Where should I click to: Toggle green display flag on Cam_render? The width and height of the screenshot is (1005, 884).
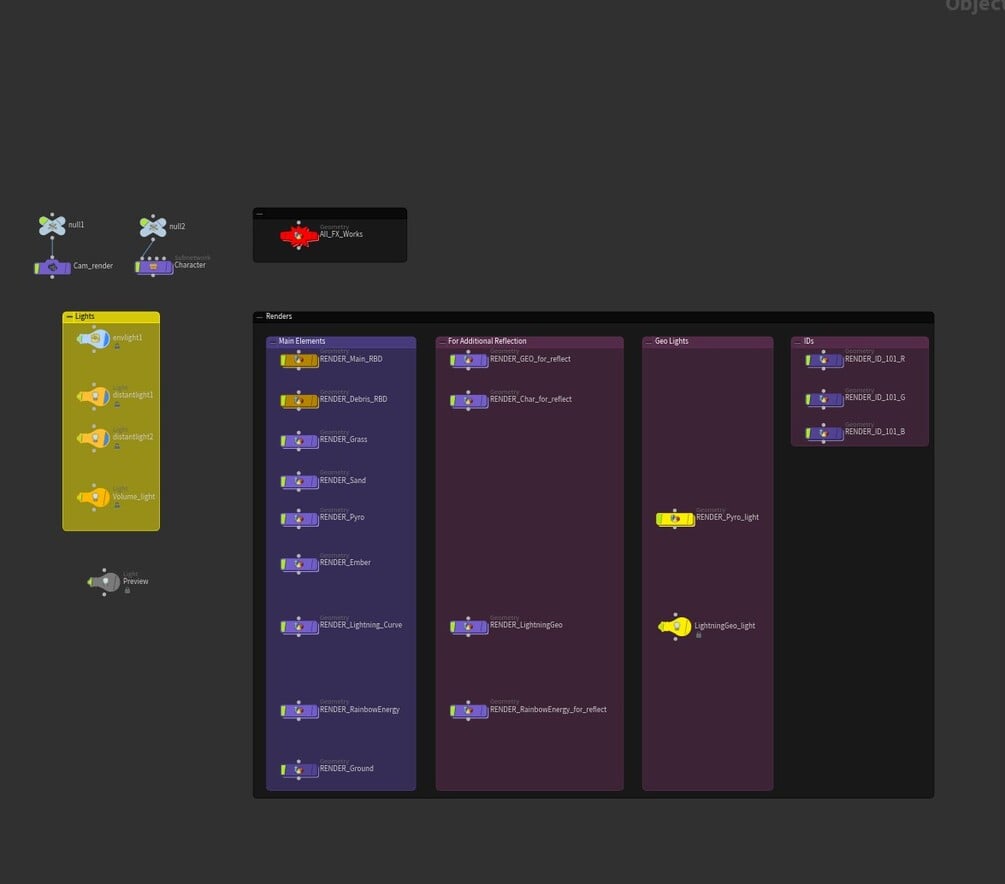click(x=37, y=267)
